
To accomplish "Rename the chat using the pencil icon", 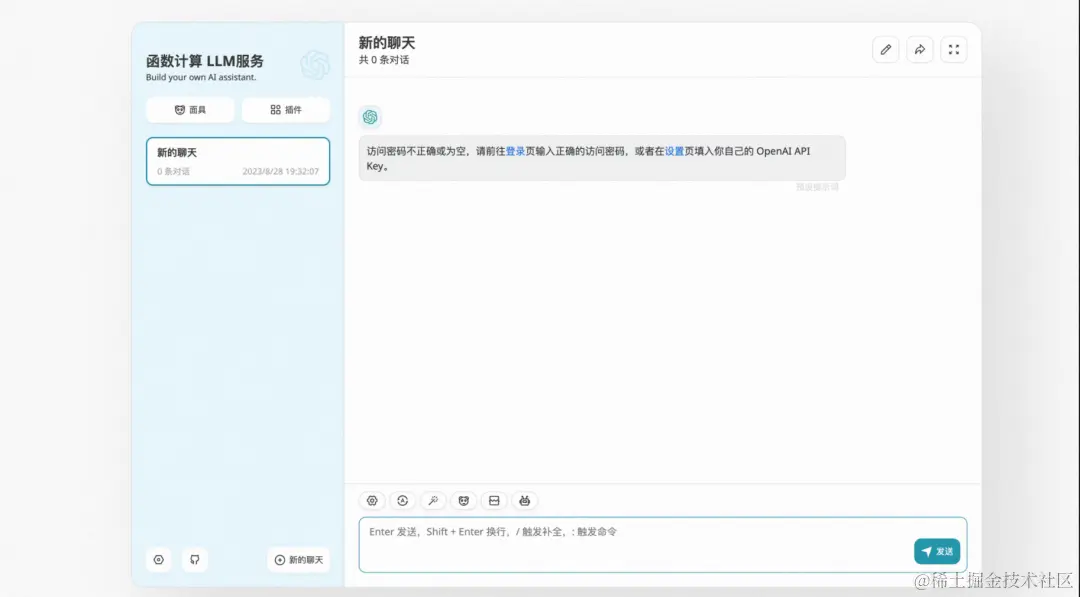I will 885,48.
